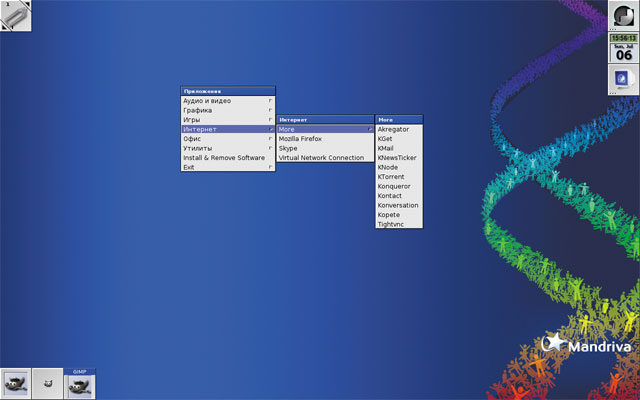This screenshot has height=400, width=640.
Task: Go to previous workspace via clip corner arrow
Action: pyautogui.click(x=5, y=26)
